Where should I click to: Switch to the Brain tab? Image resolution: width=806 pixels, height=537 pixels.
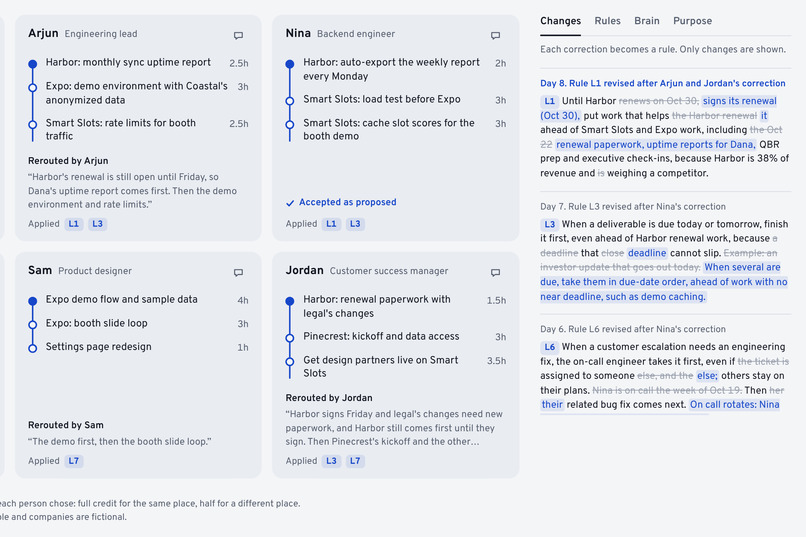[x=647, y=21]
